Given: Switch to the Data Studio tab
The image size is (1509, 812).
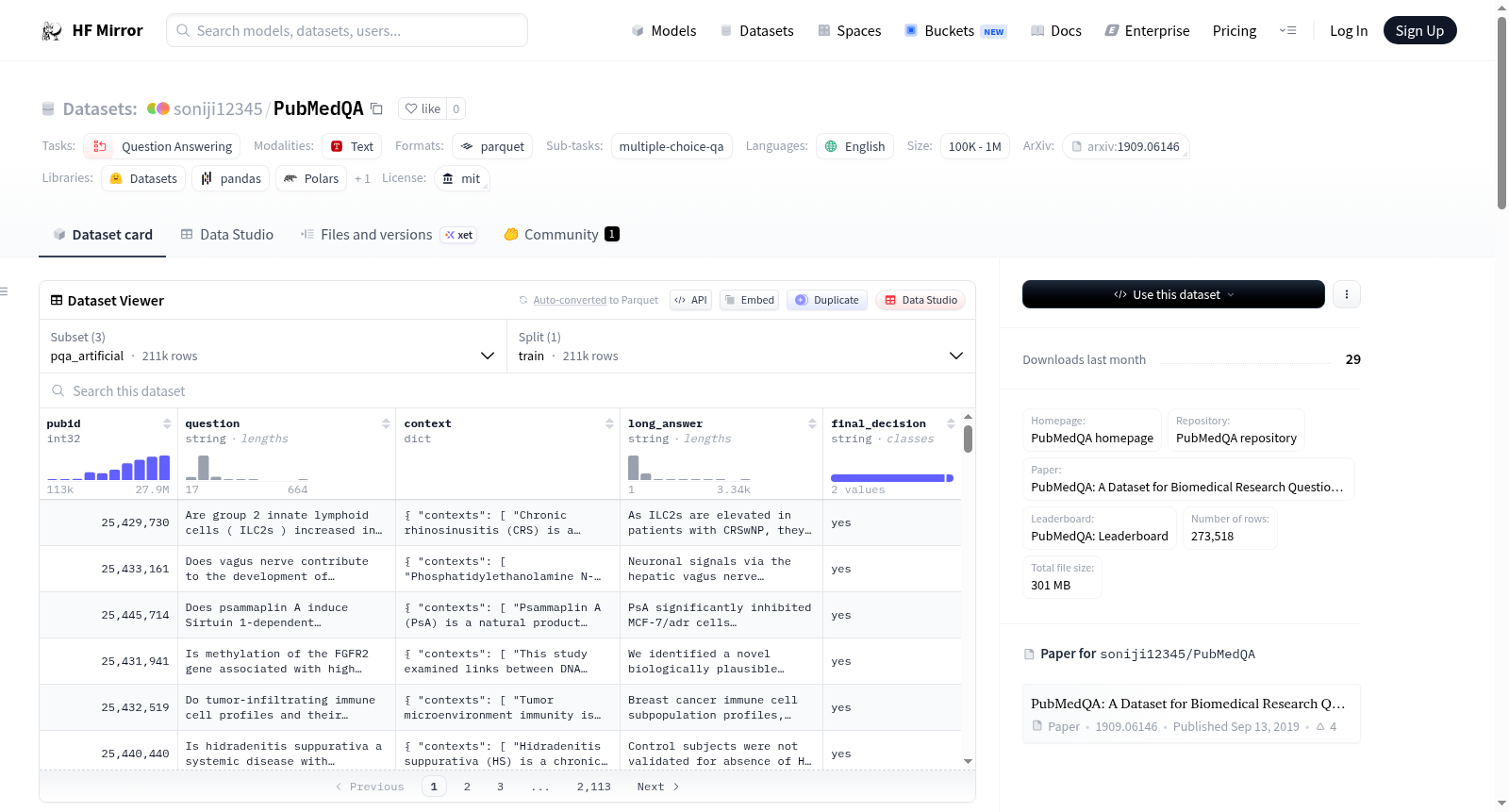Looking at the screenshot, I should (x=227, y=235).
